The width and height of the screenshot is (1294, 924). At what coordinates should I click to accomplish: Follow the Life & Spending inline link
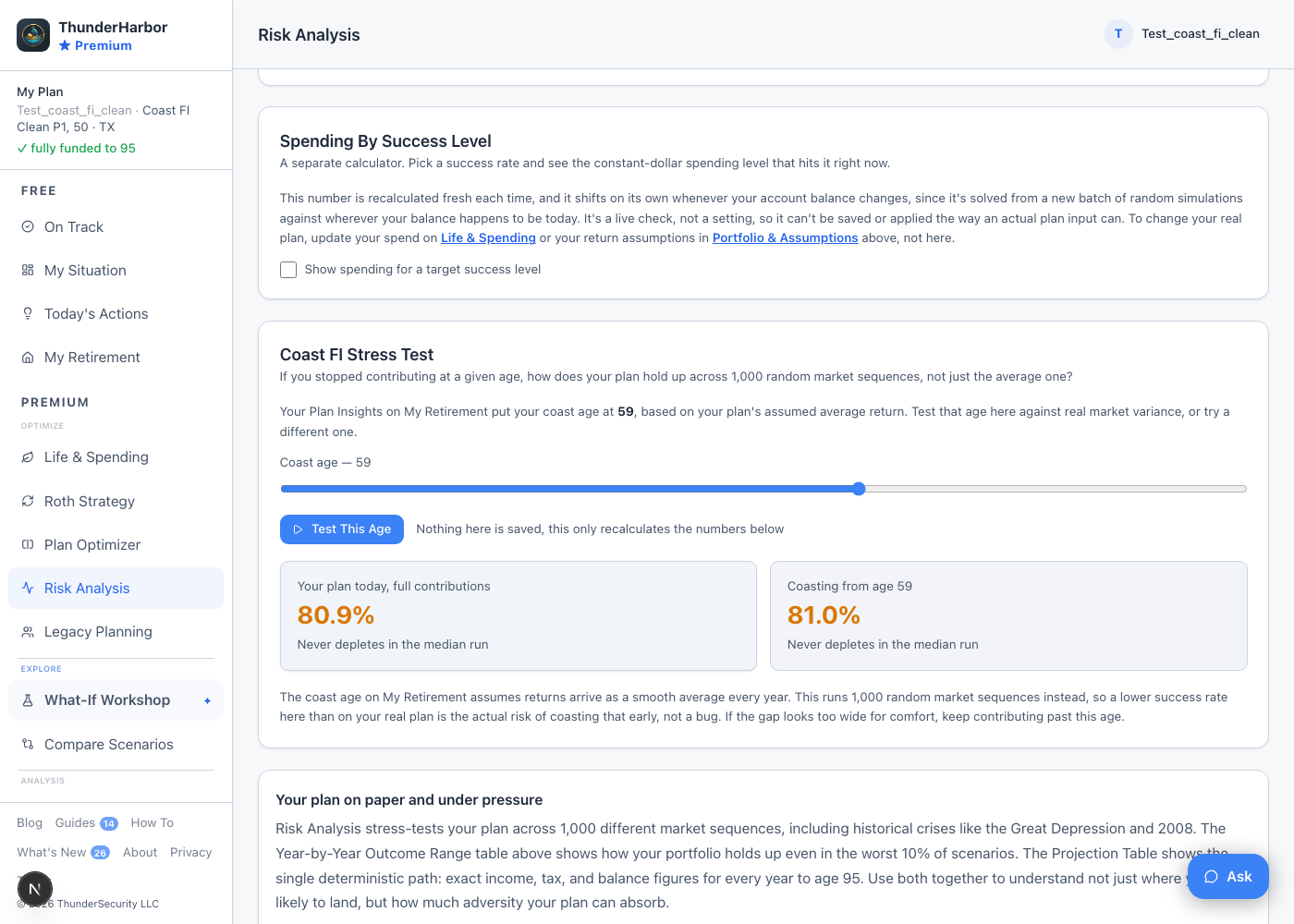(x=488, y=237)
